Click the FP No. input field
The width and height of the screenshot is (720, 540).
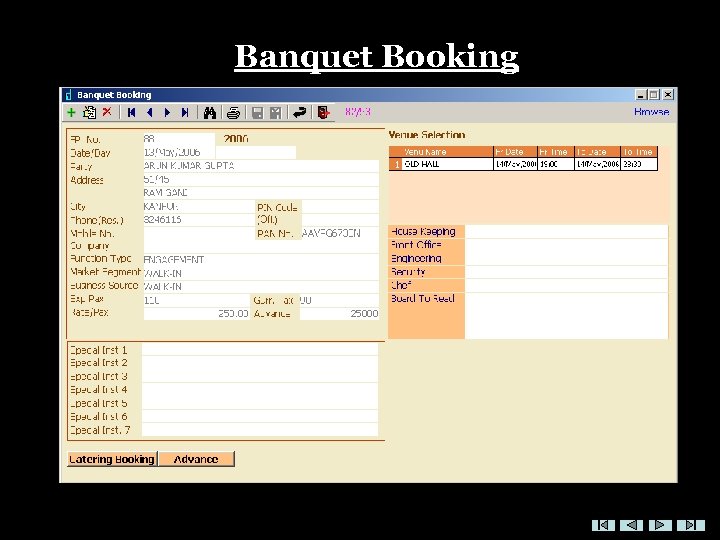pos(179,139)
